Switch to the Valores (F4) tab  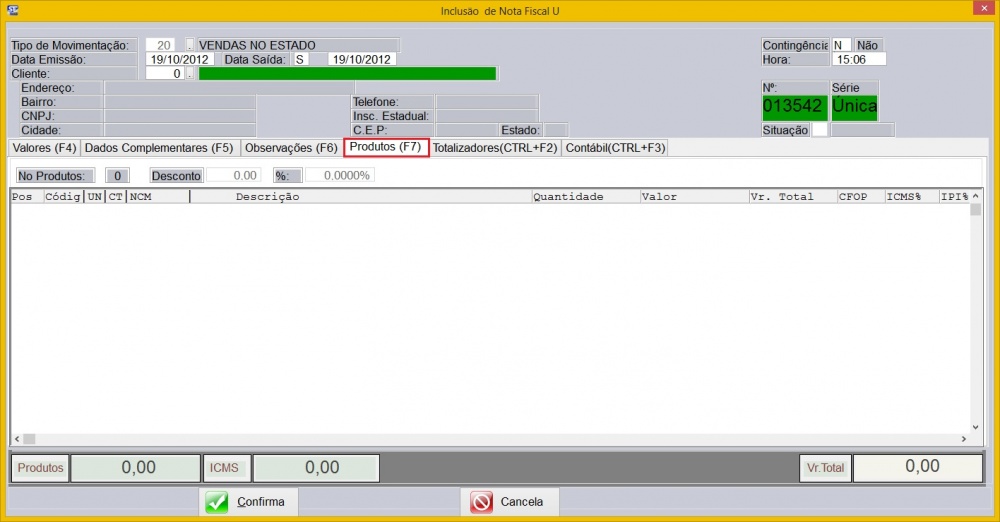(x=44, y=148)
